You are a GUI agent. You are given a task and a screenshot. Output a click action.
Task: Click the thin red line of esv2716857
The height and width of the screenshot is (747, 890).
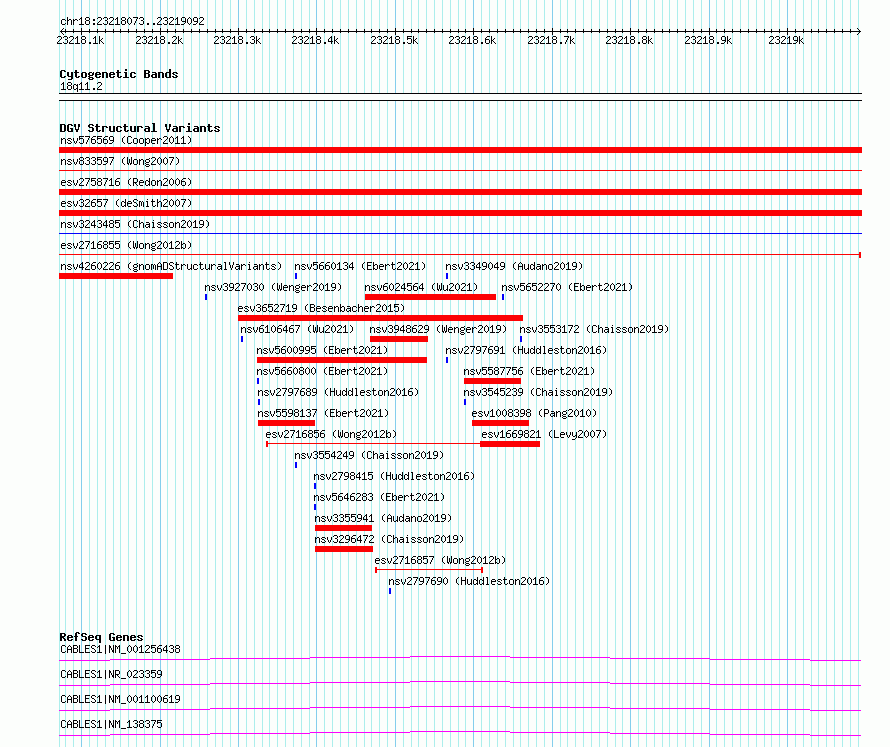[x=429, y=570]
